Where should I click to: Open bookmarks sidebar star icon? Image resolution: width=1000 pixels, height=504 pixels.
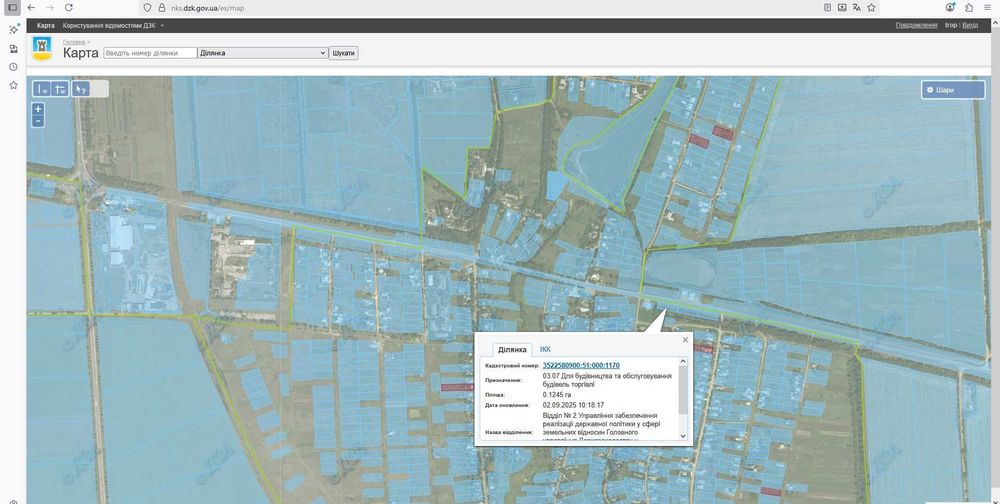click(x=13, y=85)
